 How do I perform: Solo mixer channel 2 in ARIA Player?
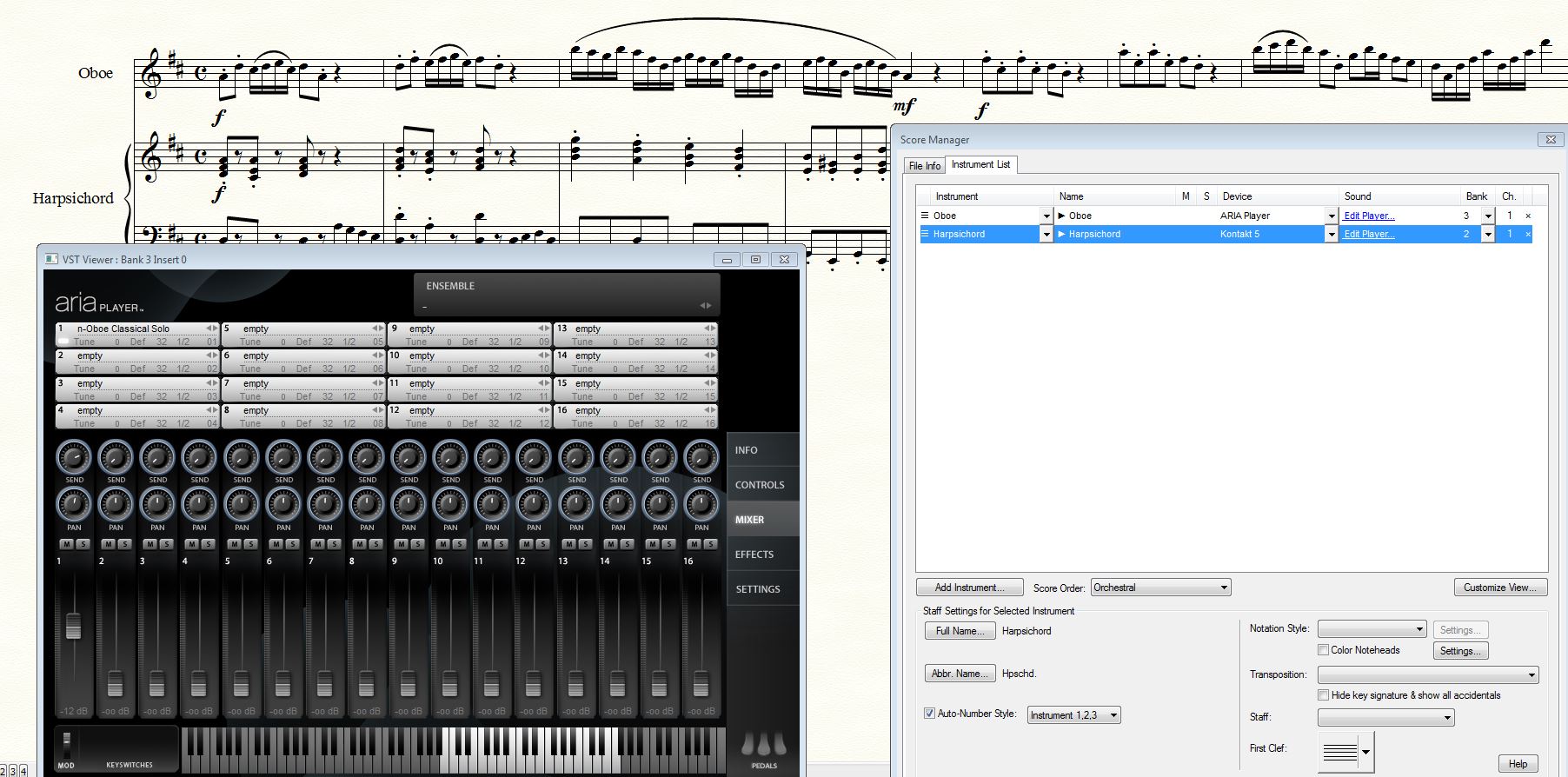point(124,544)
